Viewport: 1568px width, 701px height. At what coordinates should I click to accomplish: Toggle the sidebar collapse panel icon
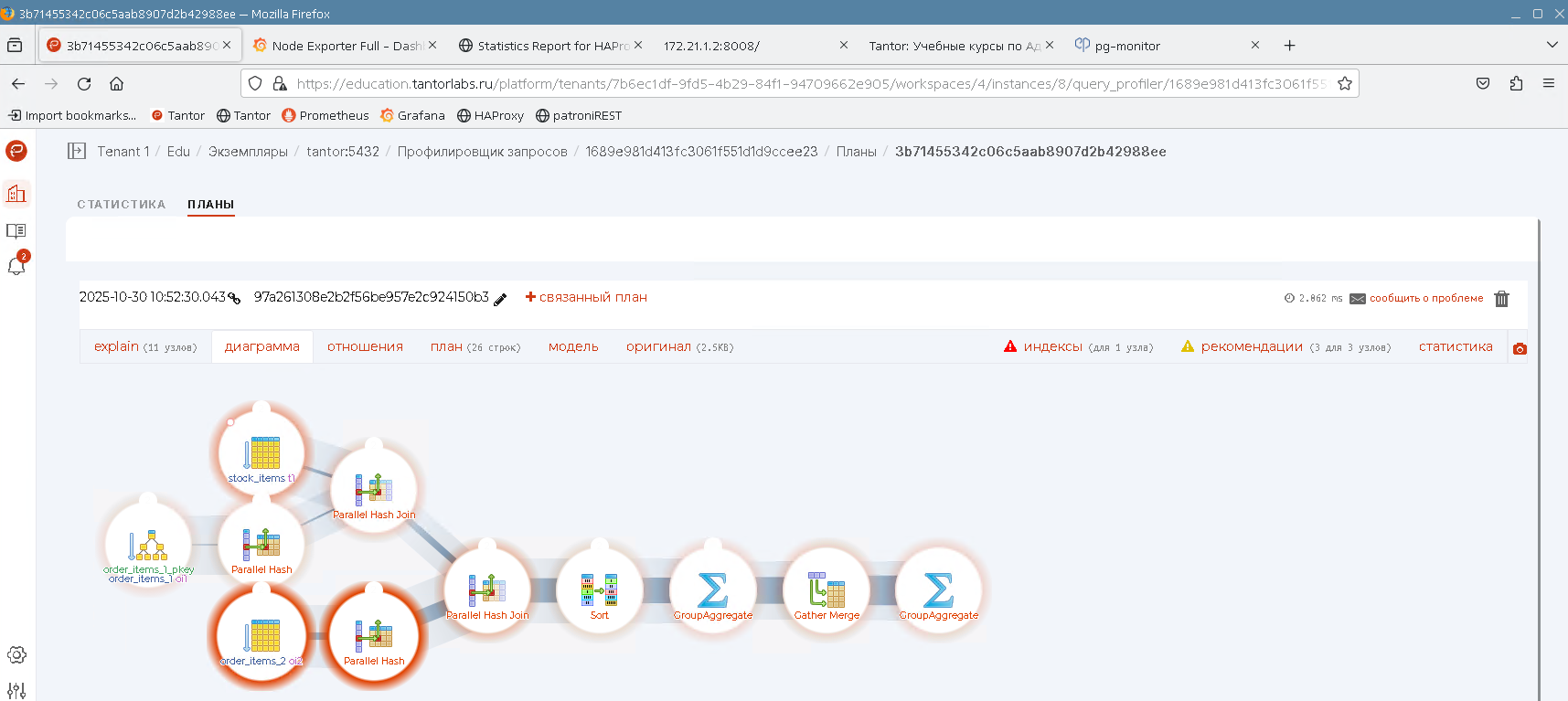coord(77,152)
